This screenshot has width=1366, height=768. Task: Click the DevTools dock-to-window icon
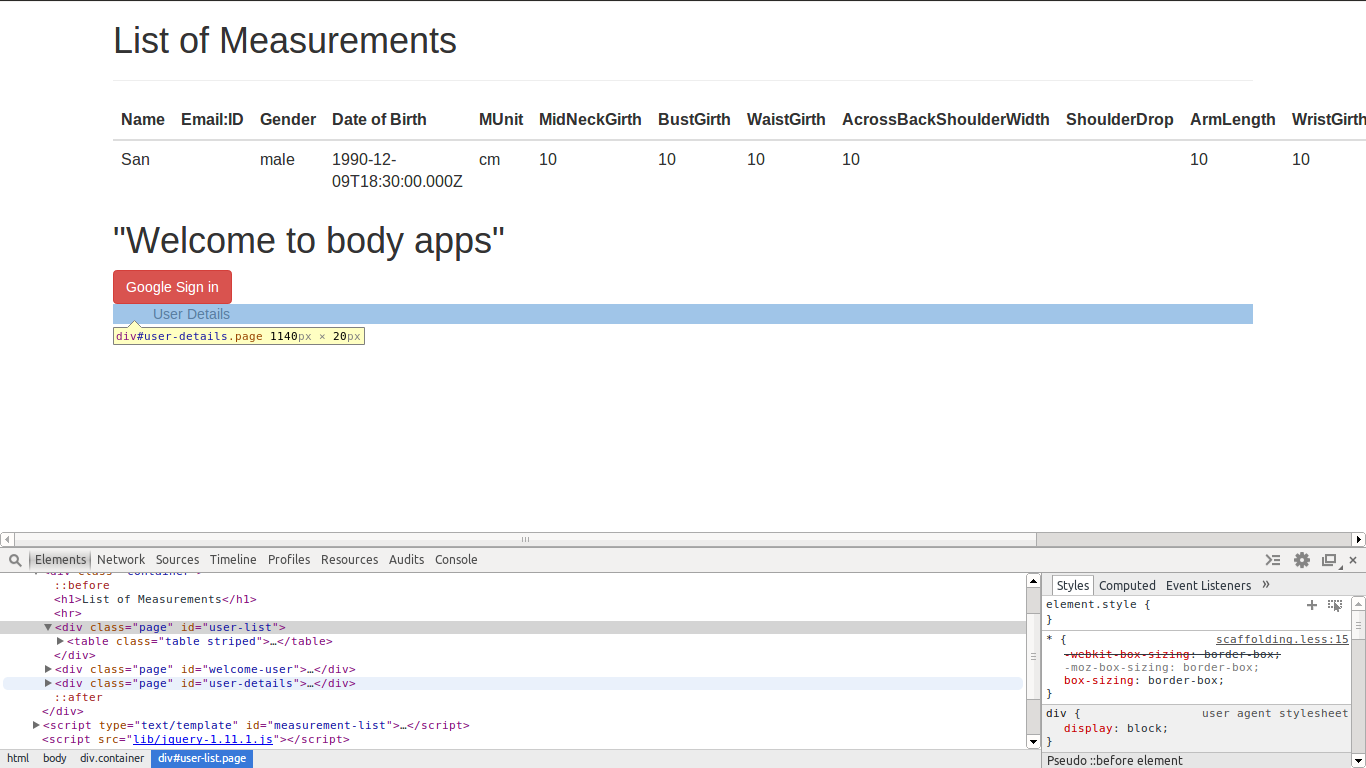(1329, 560)
